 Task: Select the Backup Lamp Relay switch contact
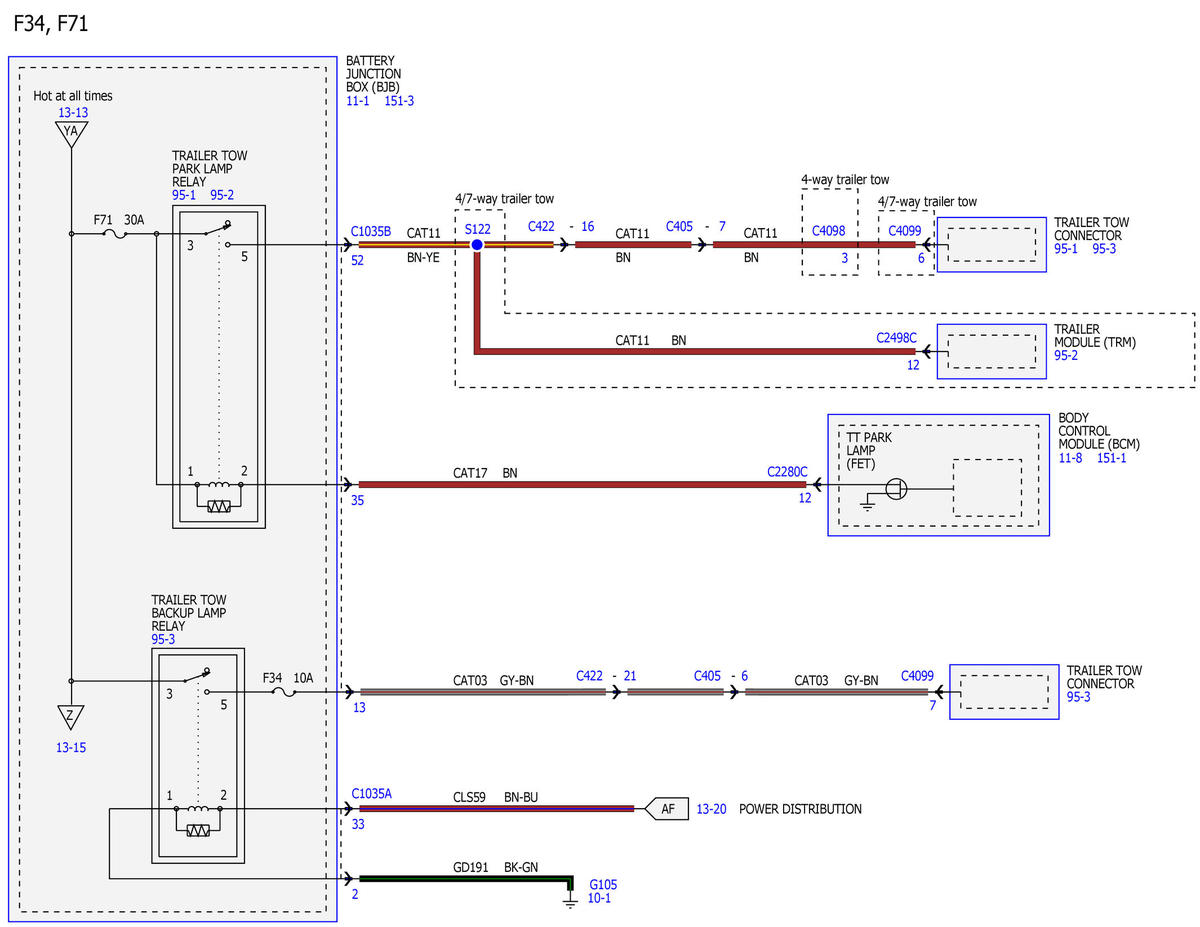point(196,680)
